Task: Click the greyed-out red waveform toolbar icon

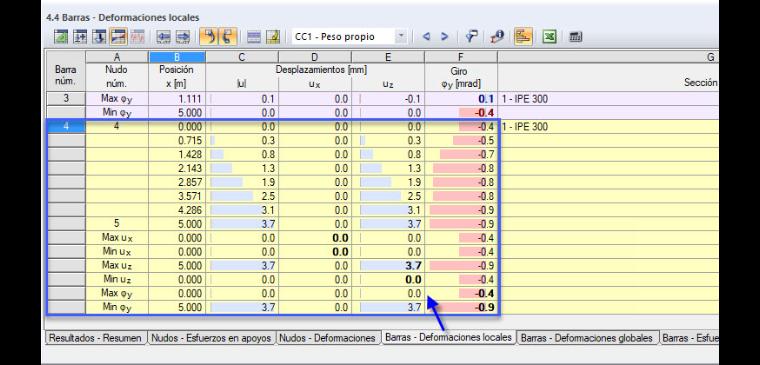Action: click(x=138, y=36)
